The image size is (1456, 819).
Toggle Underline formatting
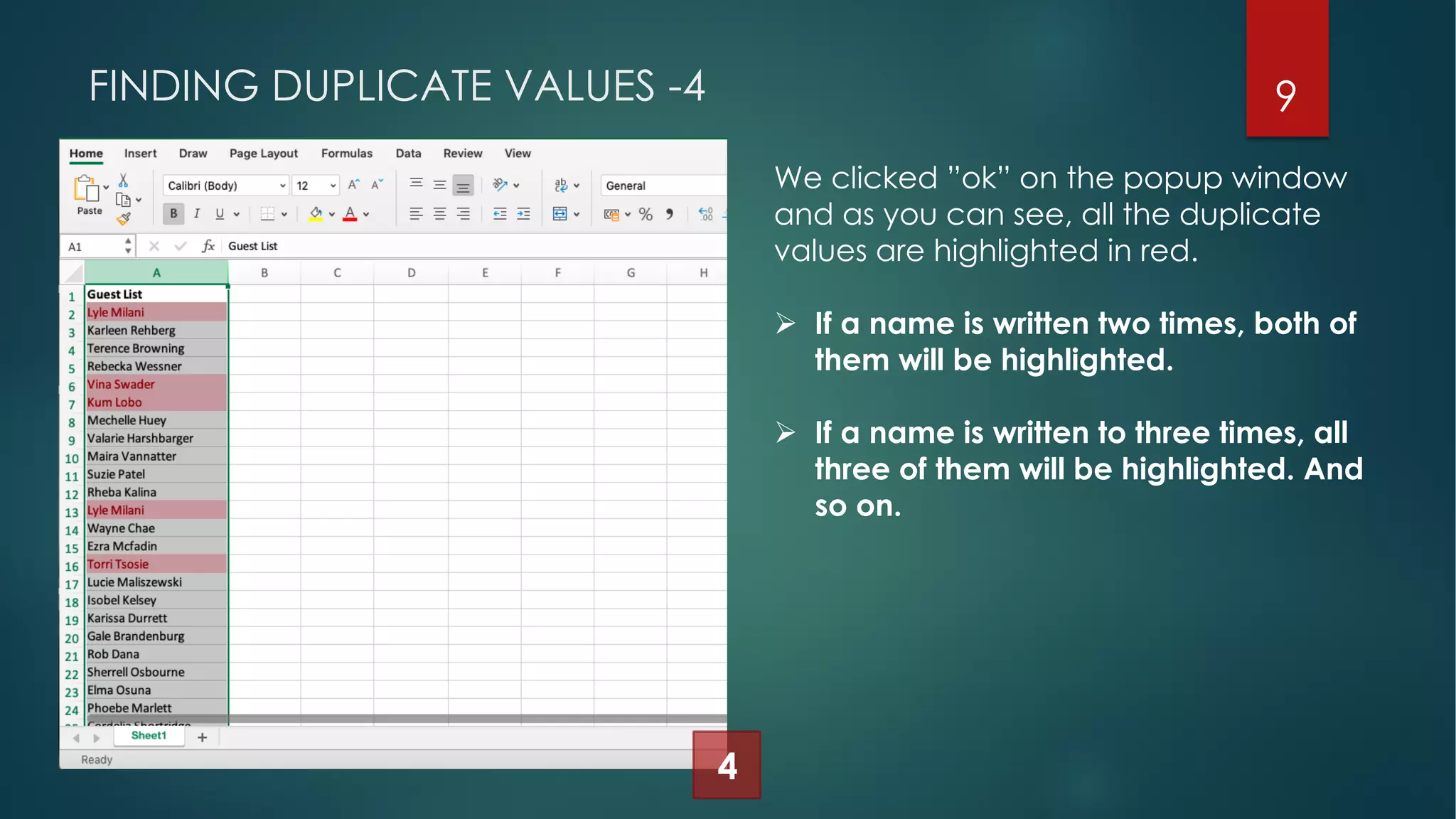click(x=220, y=213)
